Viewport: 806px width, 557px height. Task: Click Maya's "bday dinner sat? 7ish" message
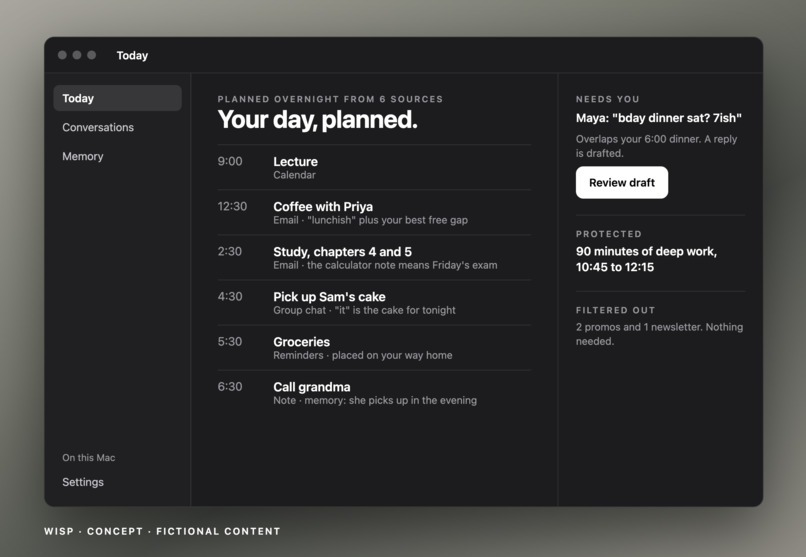click(658, 118)
